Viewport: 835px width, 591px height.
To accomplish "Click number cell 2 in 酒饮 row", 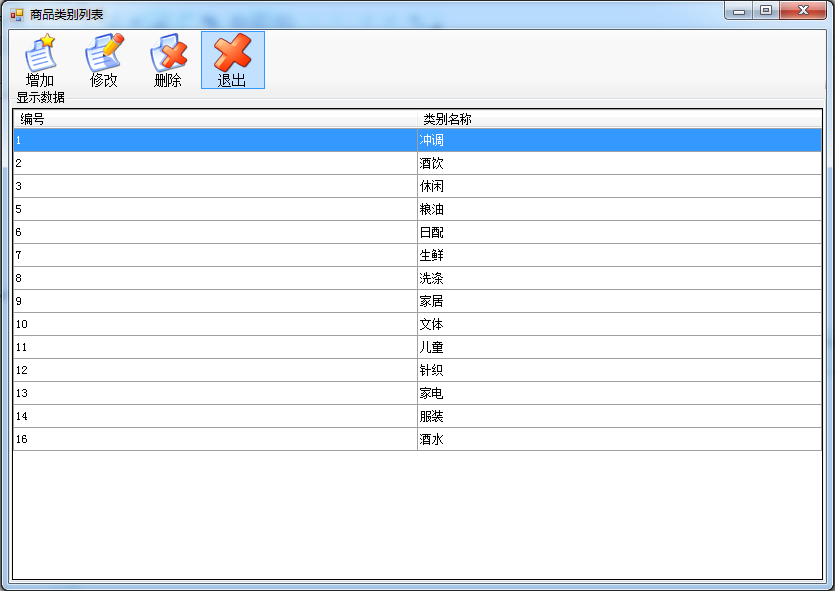I will (x=215, y=163).
